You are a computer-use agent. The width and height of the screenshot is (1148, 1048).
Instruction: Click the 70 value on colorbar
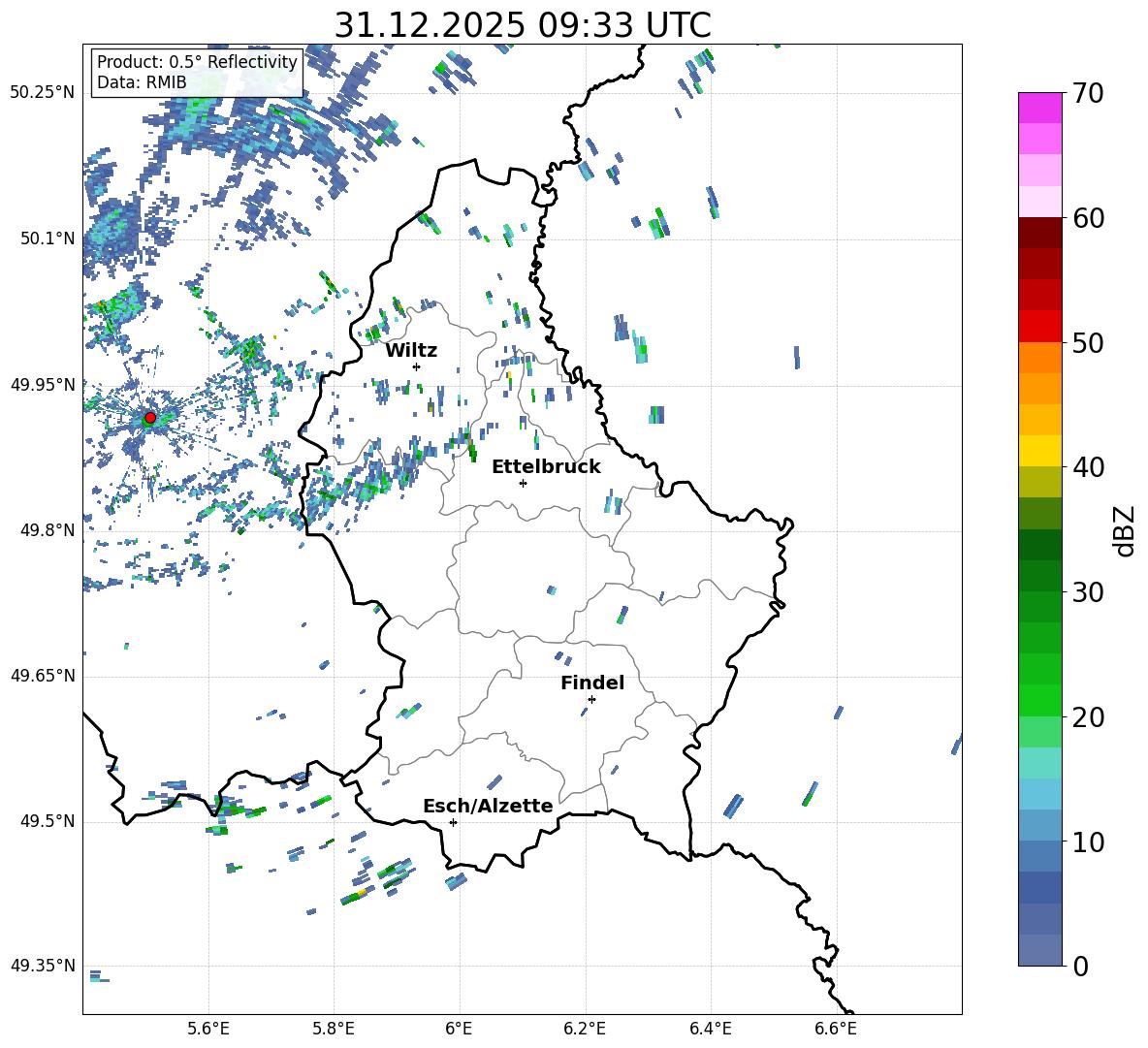pyautogui.click(x=1088, y=94)
